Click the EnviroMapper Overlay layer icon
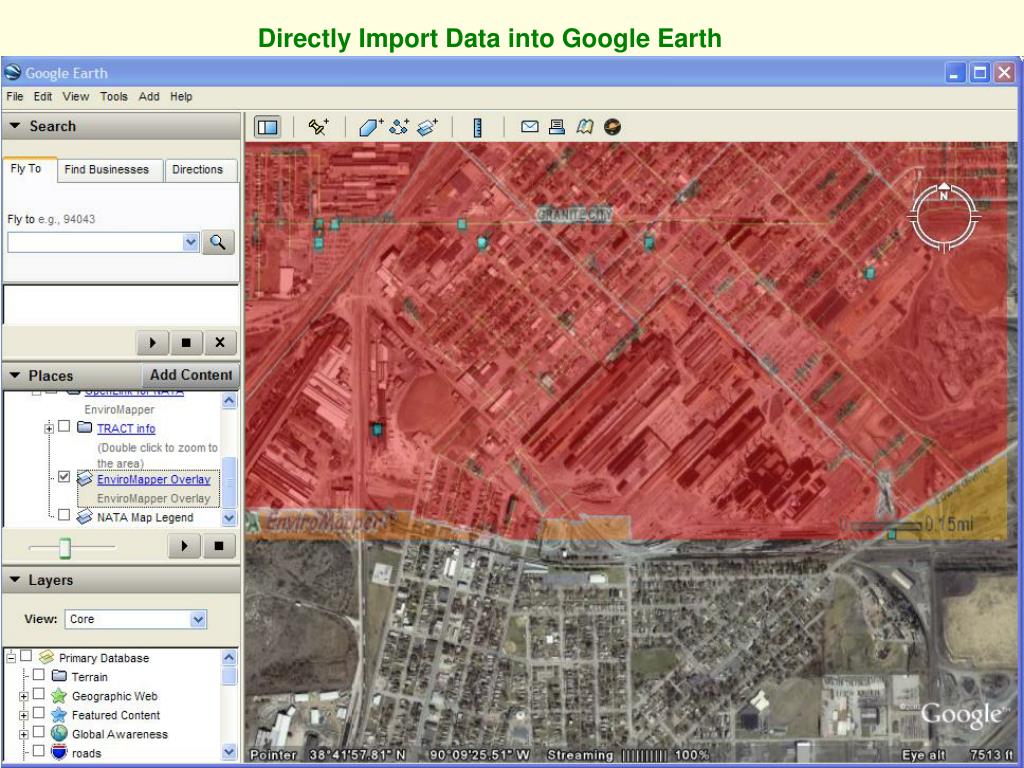 84,479
